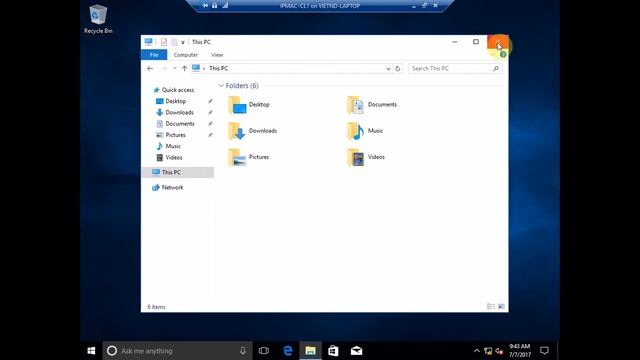640x360 pixels.
Task: Open the Mail app from the taskbar
Action: [x=356, y=351]
